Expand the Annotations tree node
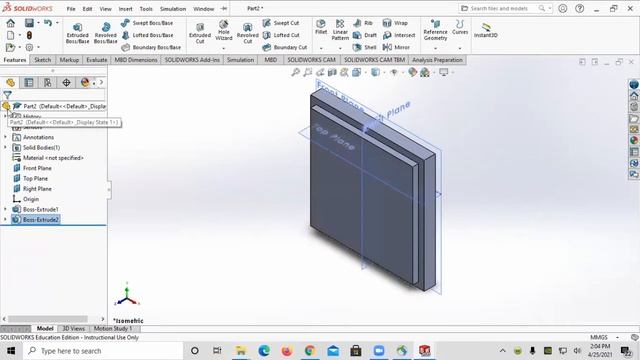 click(5, 137)
